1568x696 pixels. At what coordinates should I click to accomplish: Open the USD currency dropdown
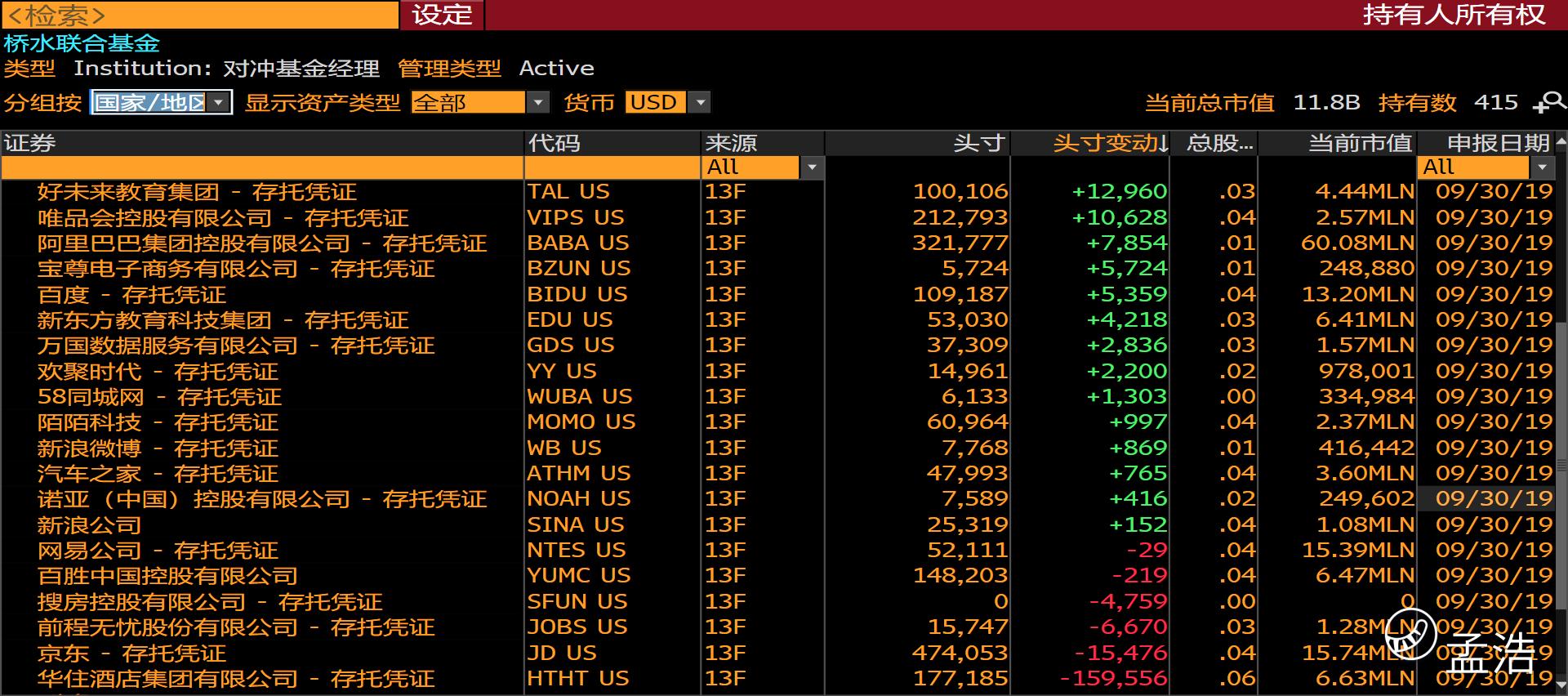700,102
